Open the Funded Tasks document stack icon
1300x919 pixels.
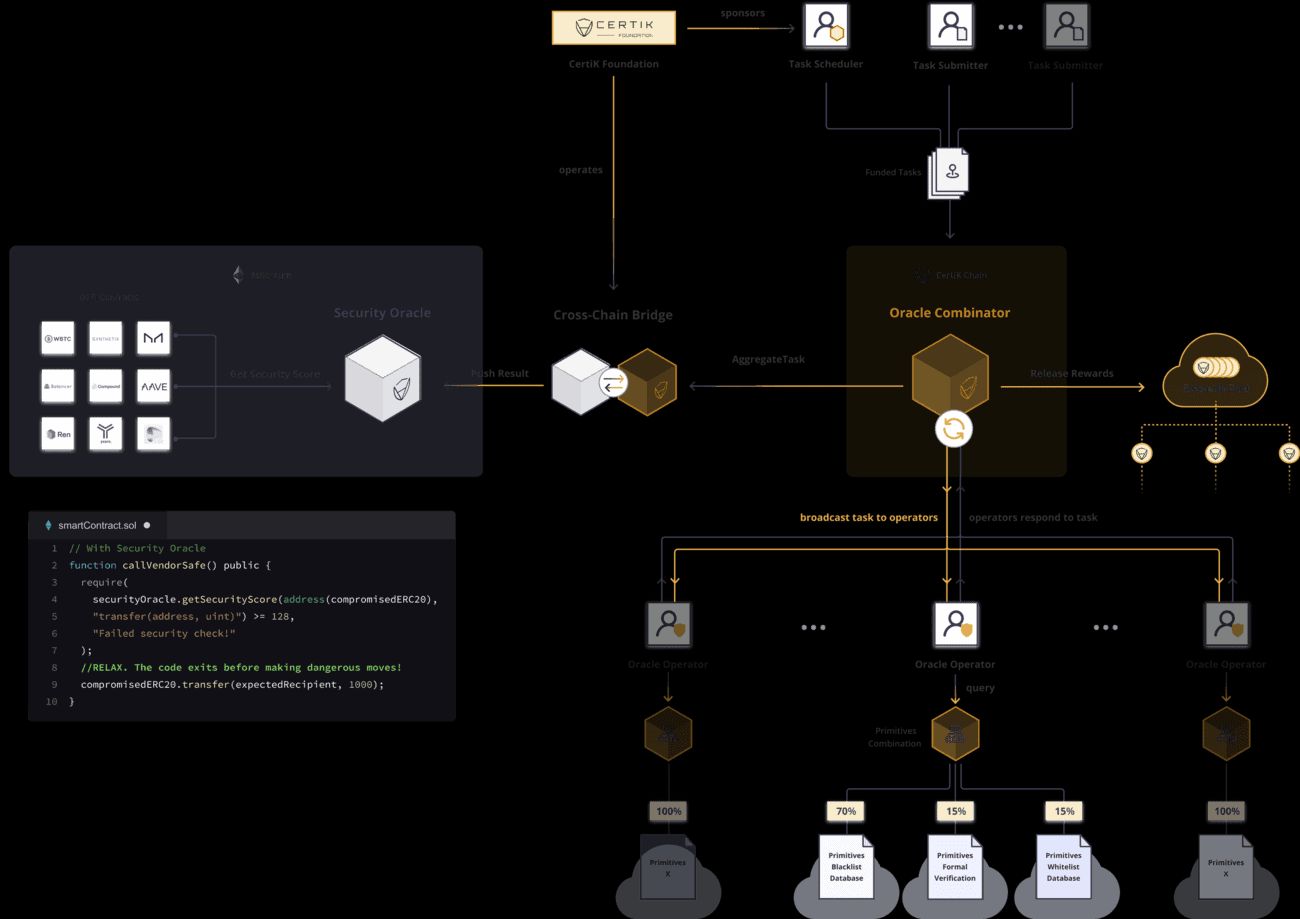coord(949,173)
